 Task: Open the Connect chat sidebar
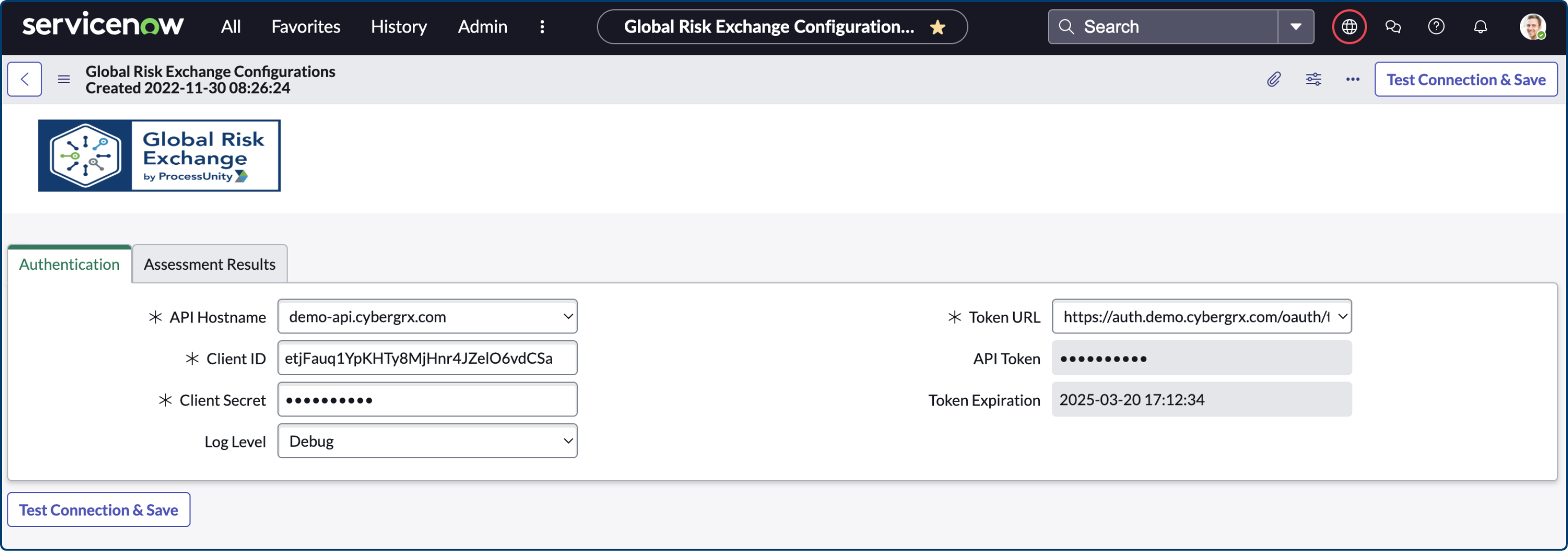click(x=1393, y=26)
